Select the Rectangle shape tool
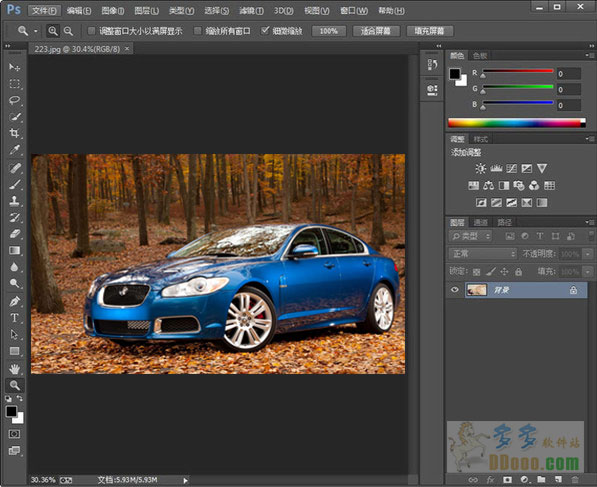 pos(14,351)
